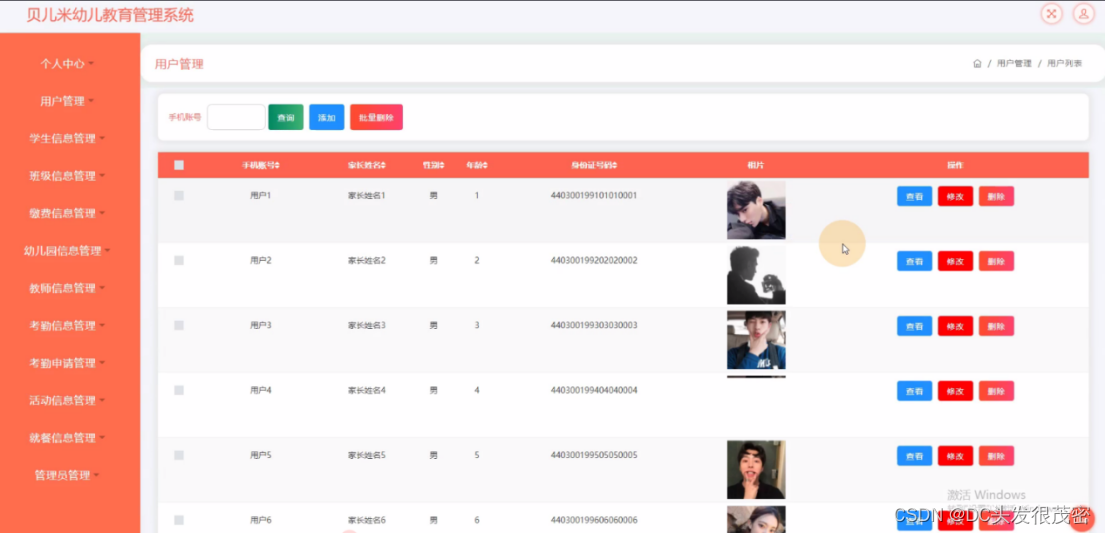Expand the 个人中心 sidebar menu
The height and width of the screenshot is (534, 1106).
[67, 63]
